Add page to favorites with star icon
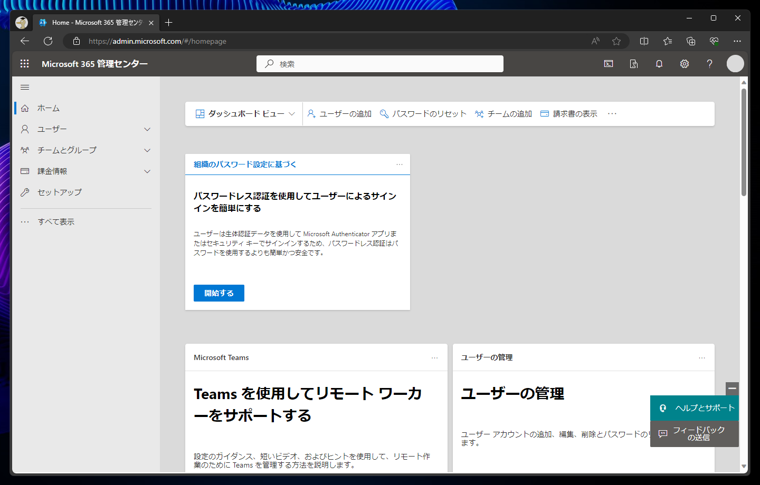 coord(617,41)
